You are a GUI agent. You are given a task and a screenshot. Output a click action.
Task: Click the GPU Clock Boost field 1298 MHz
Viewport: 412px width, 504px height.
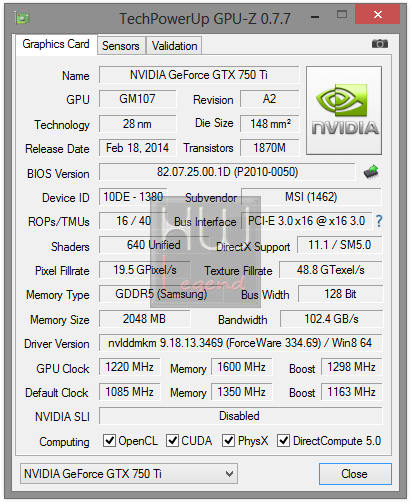point(351,367)
